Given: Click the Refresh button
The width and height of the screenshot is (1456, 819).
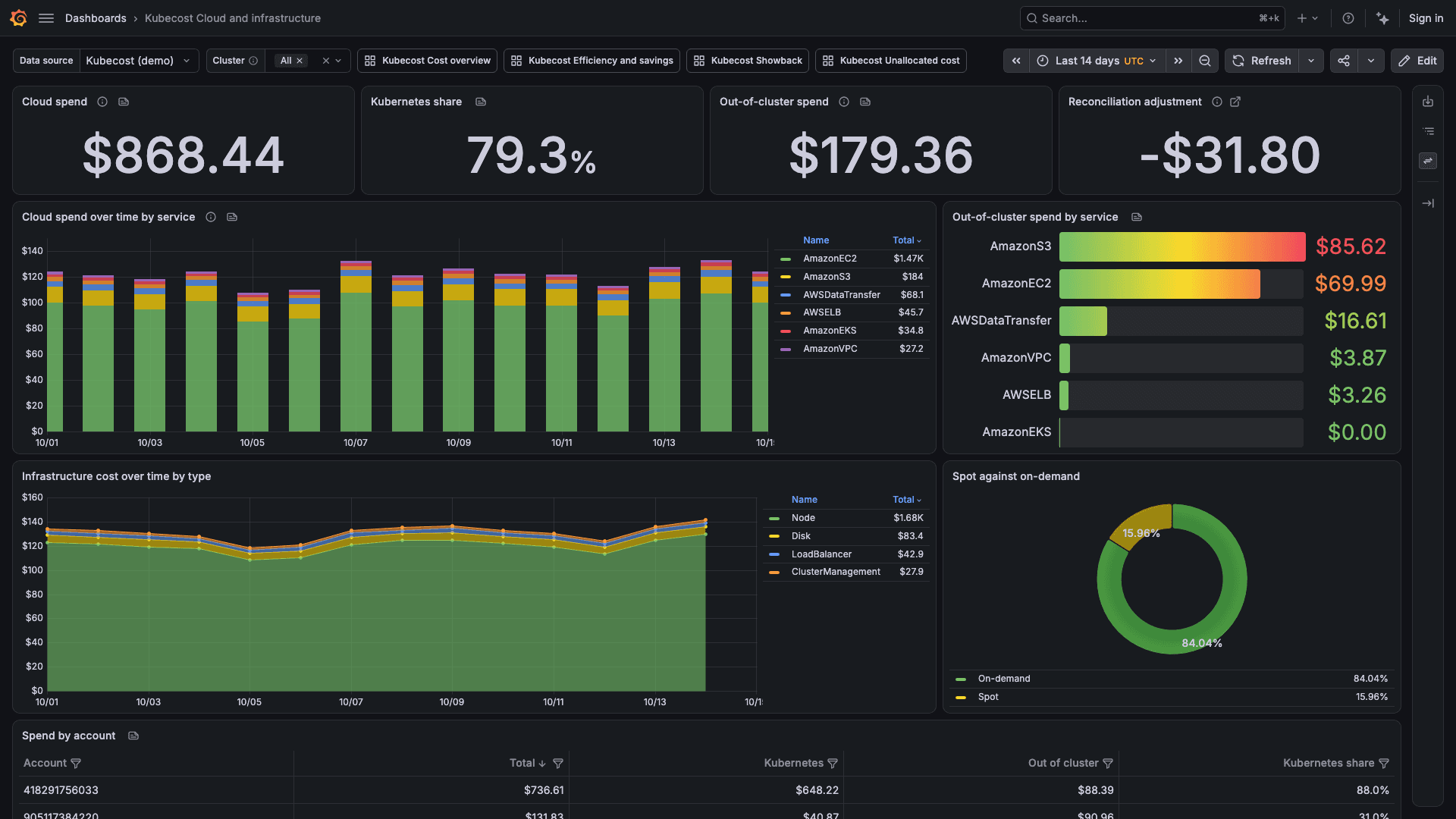Looking at the screenshot, I should (x=1262, y=61).
